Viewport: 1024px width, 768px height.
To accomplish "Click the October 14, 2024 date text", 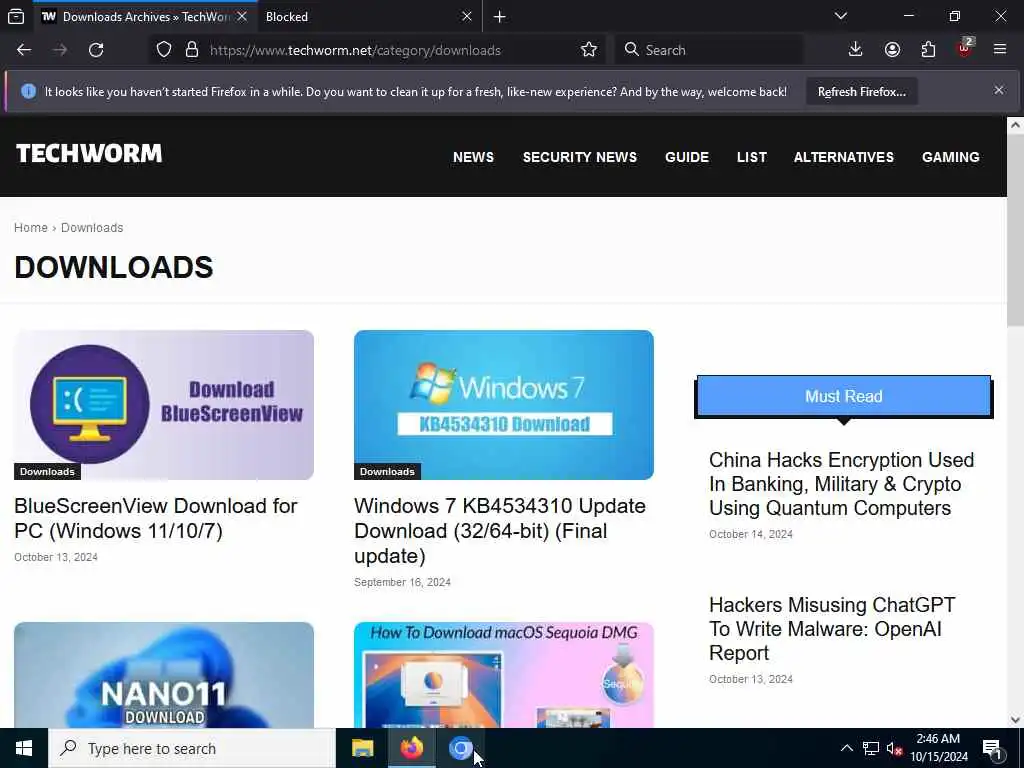I will pos(750,534).
